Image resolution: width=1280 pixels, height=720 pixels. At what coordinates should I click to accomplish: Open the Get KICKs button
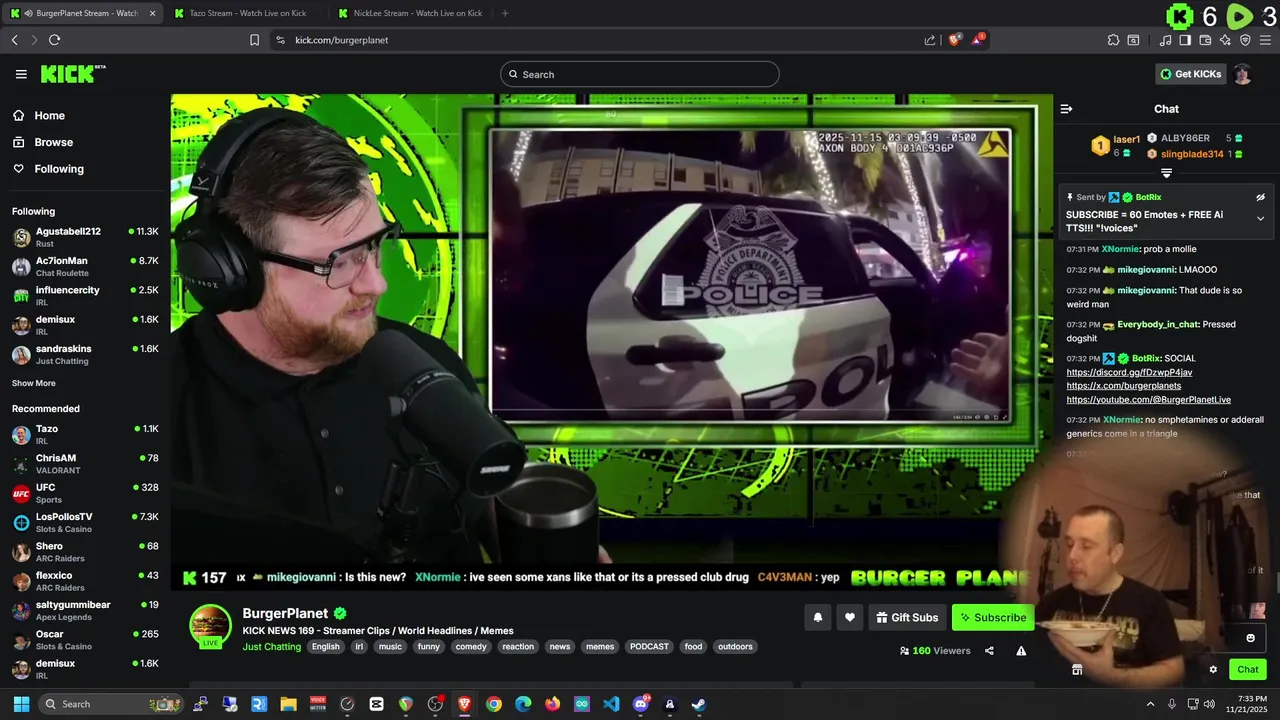tap(1190, 74)
